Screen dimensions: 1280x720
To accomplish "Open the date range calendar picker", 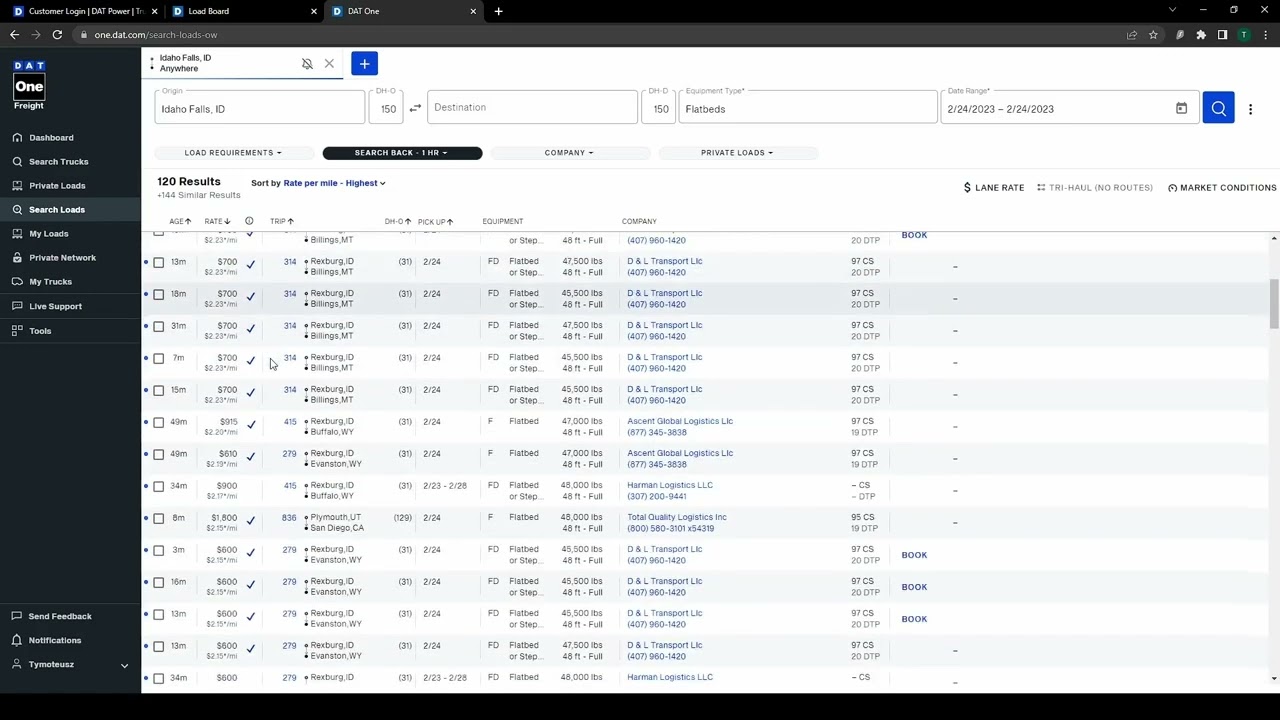I will [1181, 108].
